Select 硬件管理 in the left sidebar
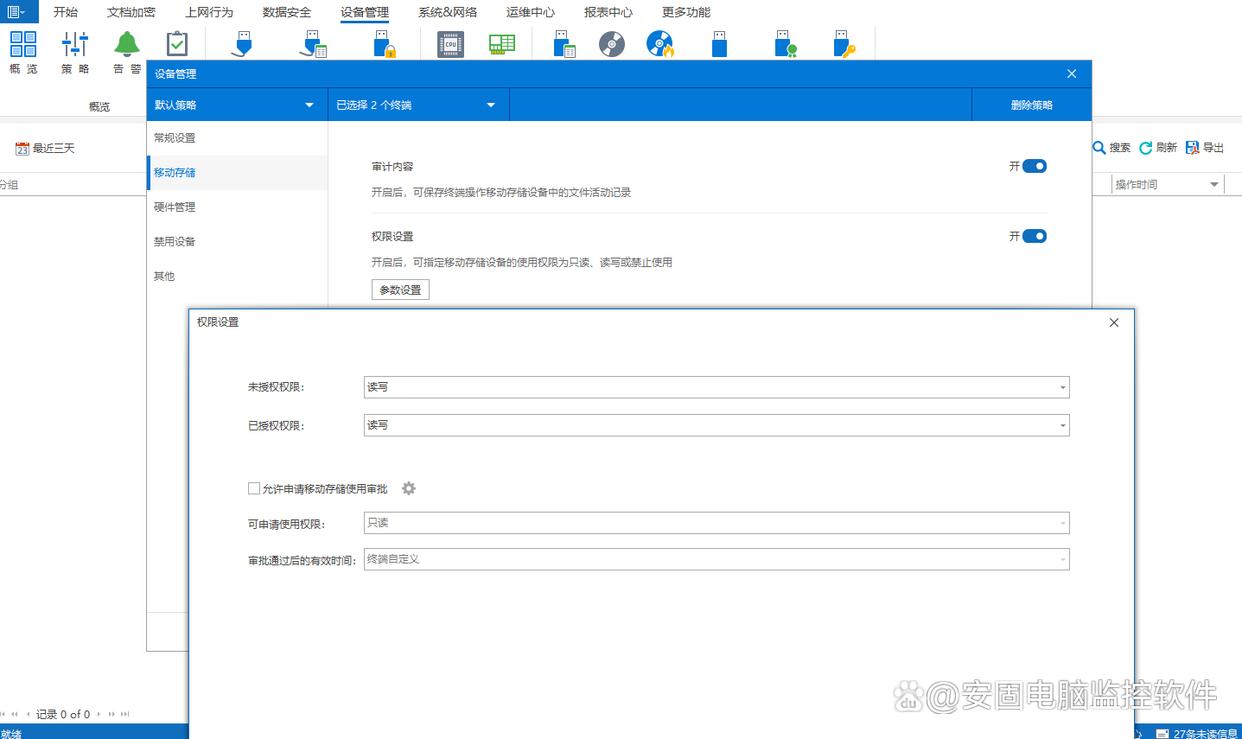This screenshot has height=739, width=1242. [x=175, y=207]
